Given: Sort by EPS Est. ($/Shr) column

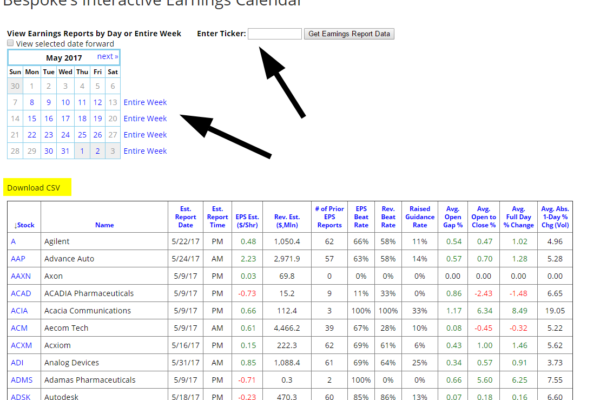Looking at the screenshot, I should [x=247, y=221].
